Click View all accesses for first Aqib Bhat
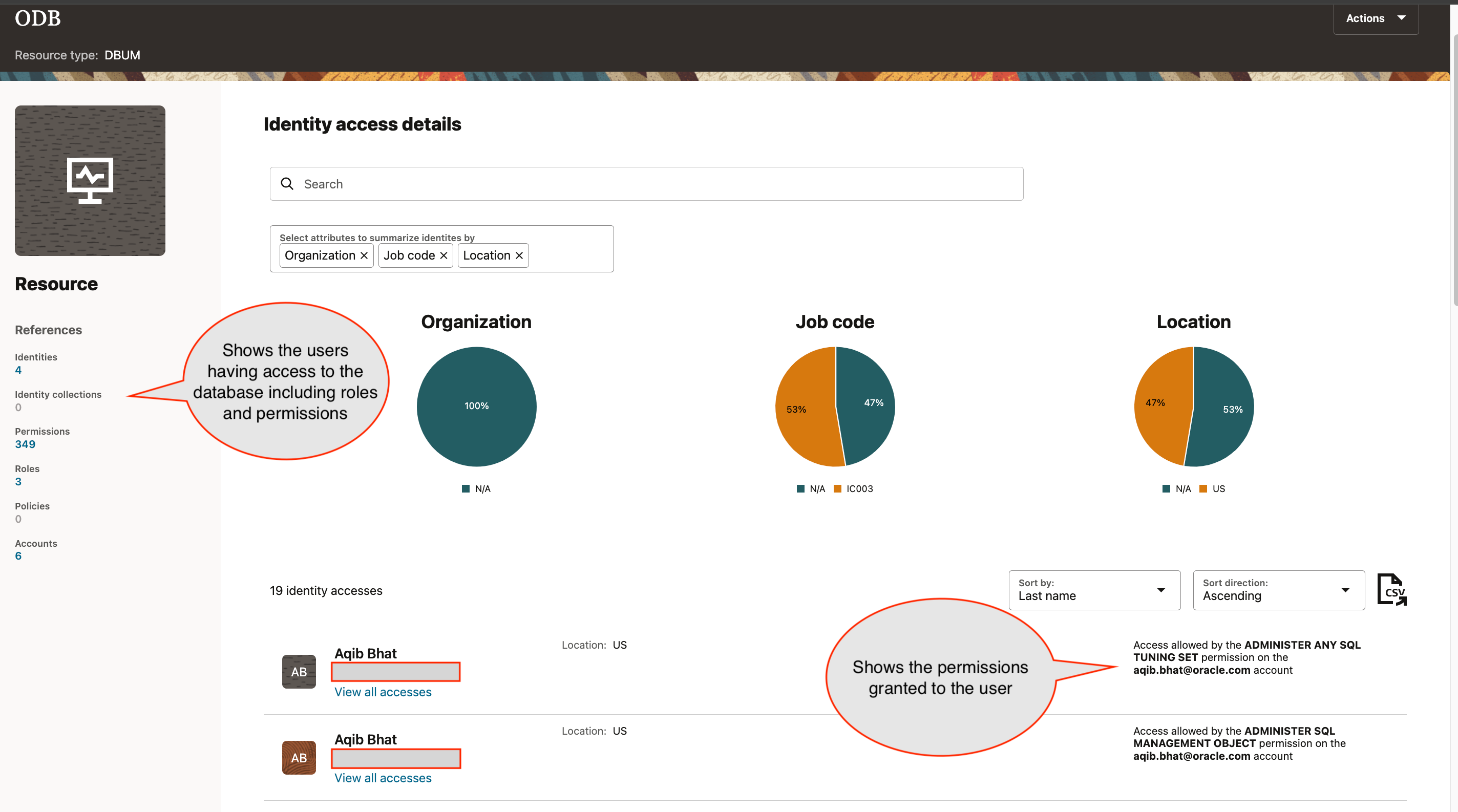Screen dimensions: 1458x812 [383, 692]
